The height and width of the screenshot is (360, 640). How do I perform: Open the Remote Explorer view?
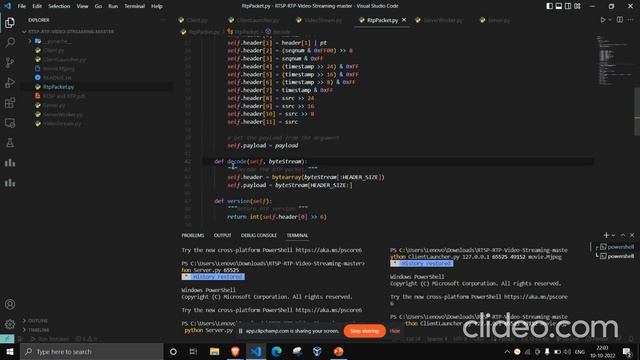click(x=10, y=122)
